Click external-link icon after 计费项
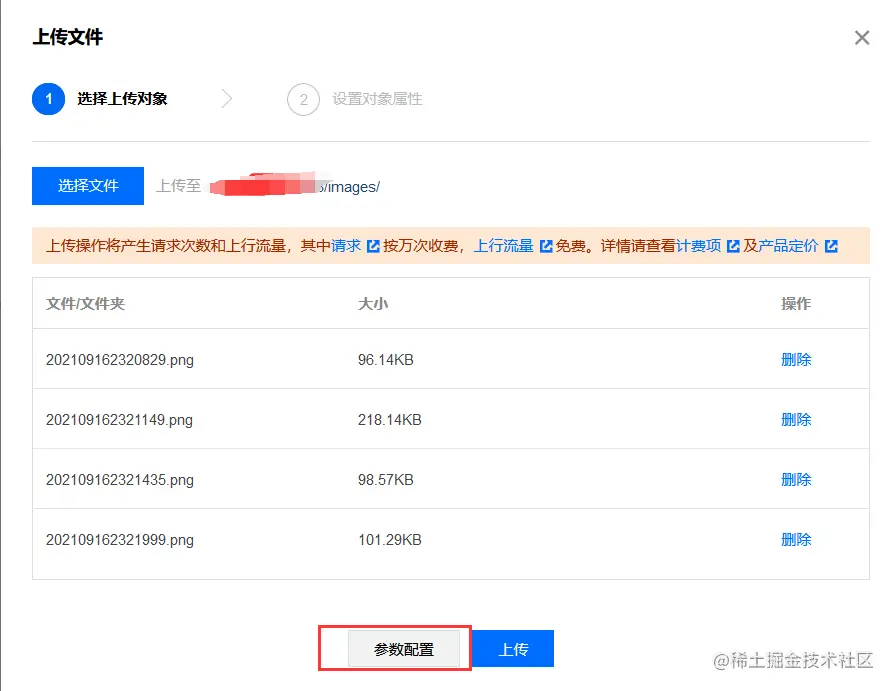The height and width of the screenshot is (691, 894). [x=733, y=246]
